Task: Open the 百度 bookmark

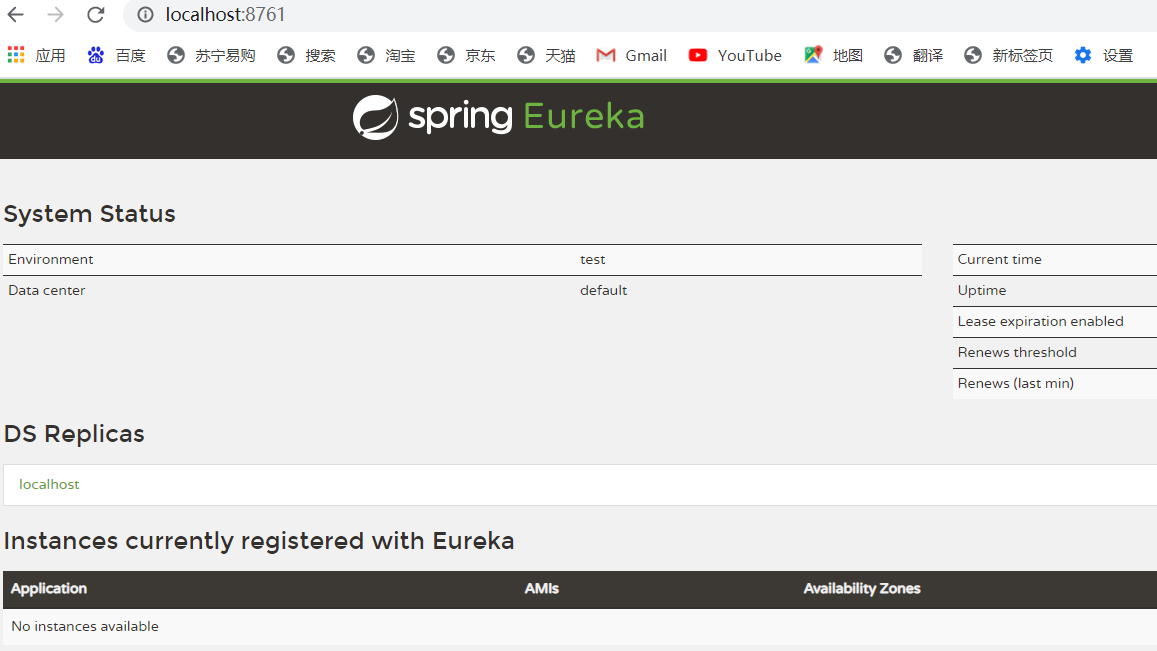Action: point(117,55)
